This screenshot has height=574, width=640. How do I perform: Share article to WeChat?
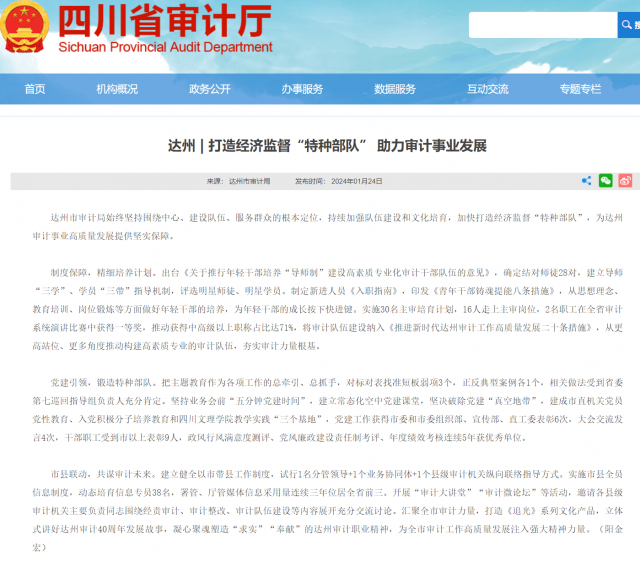(606, 181)
